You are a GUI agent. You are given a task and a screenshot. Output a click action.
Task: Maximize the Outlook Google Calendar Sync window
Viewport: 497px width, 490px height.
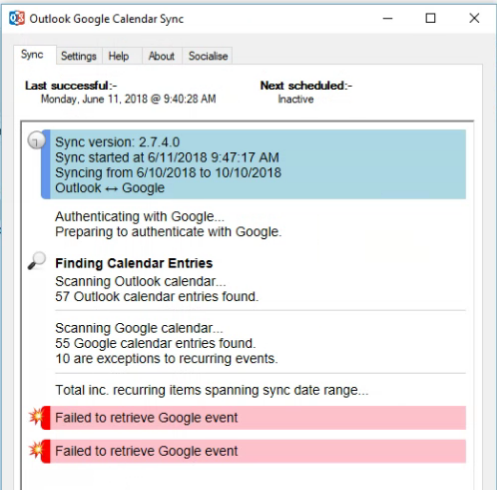[431, 18]
